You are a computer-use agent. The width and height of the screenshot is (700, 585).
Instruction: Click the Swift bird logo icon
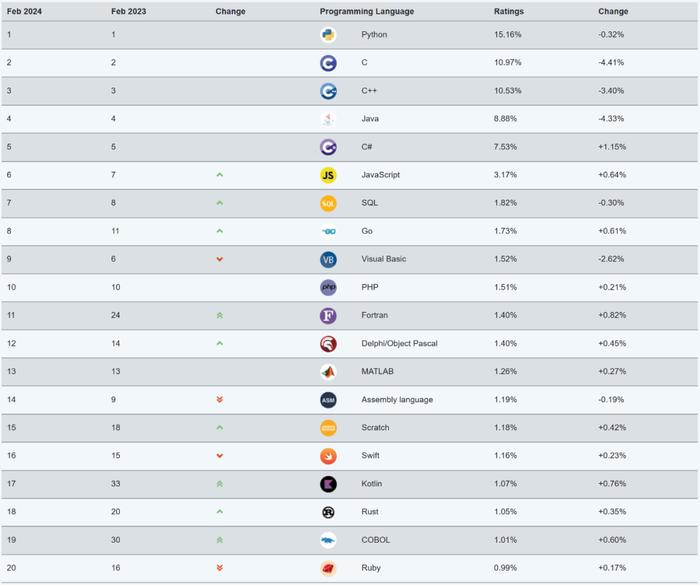pos(328,456)
